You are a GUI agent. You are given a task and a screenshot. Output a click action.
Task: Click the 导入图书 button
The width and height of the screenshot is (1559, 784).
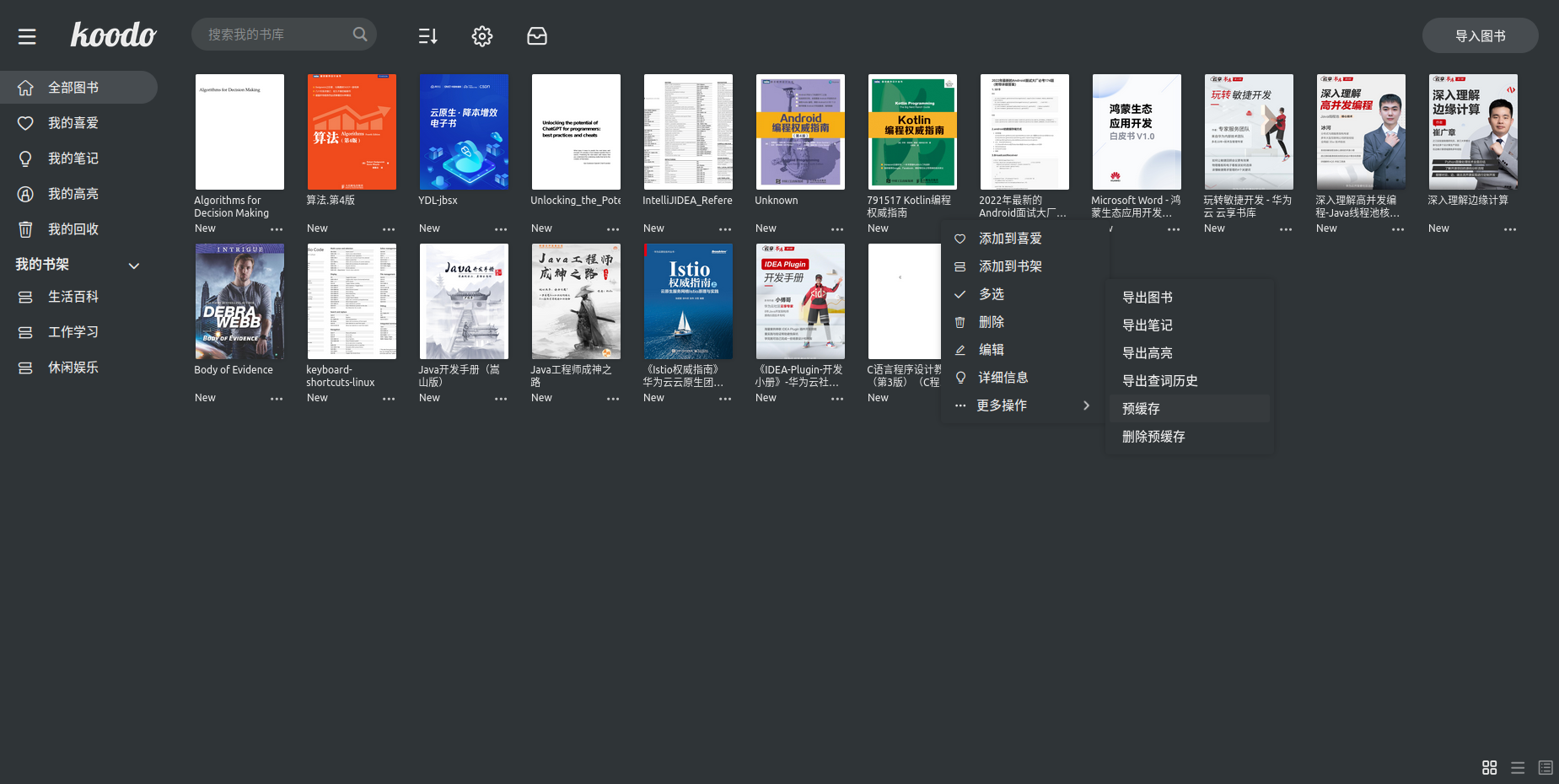point(1480,35)
